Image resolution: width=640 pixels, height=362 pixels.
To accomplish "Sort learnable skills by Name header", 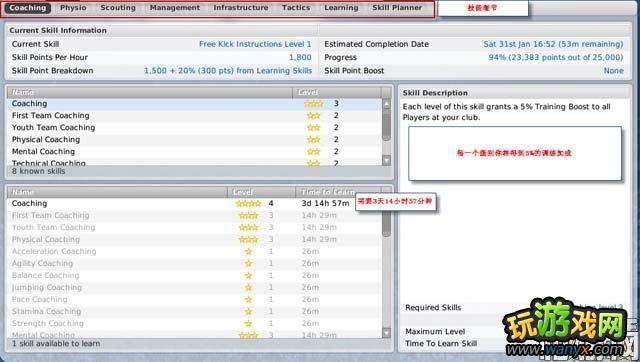I will pyautogui.click(x=117, y=192).
